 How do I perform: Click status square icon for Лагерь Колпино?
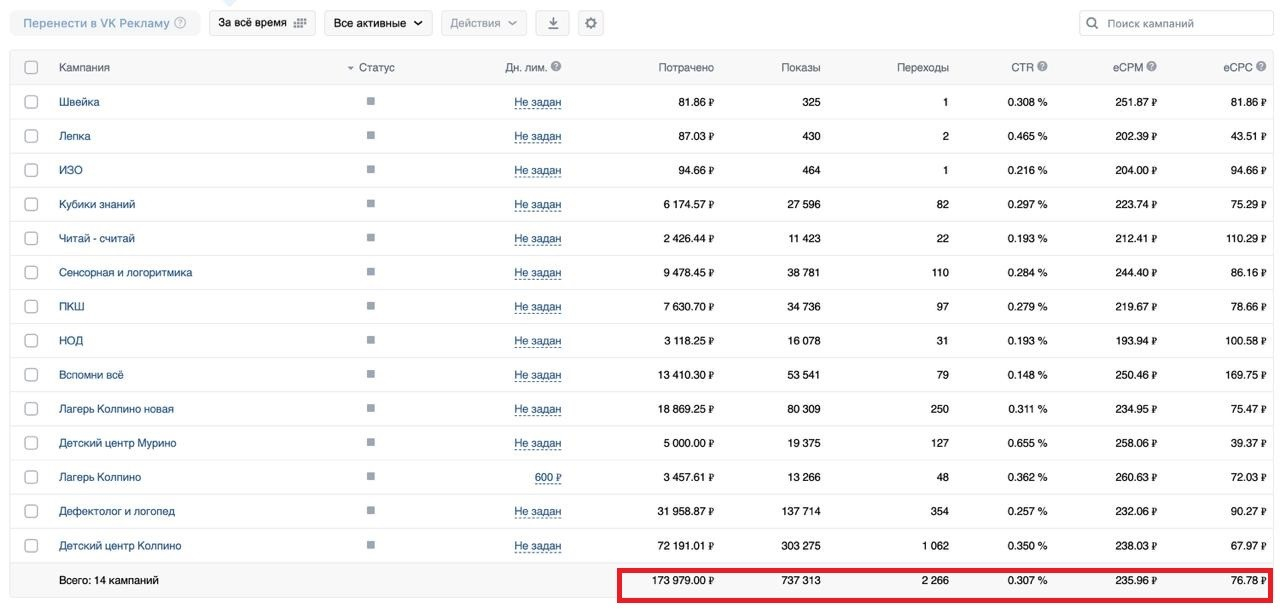pos(370,476)
